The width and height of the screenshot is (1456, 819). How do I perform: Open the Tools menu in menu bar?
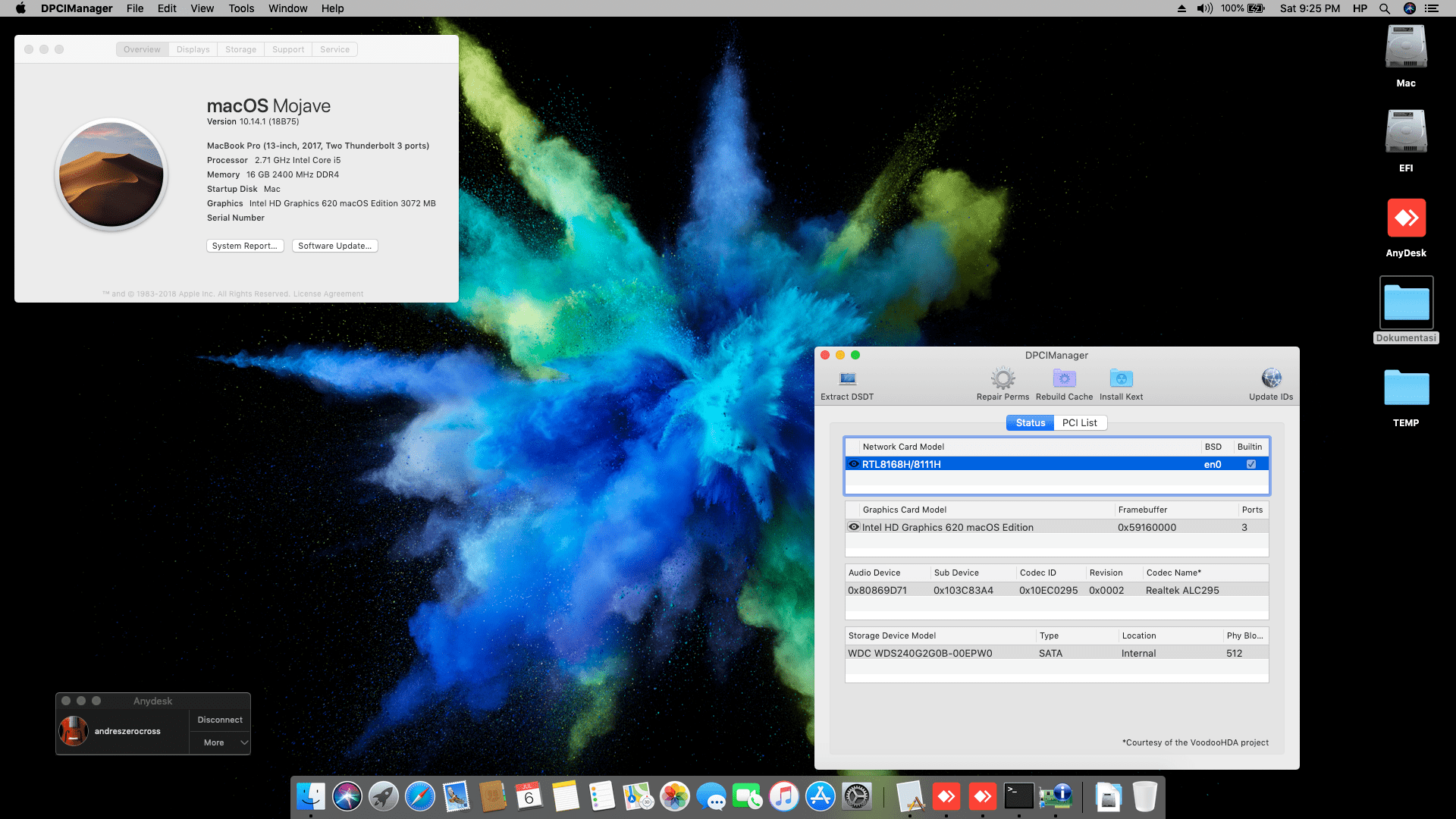coord(241,8)
